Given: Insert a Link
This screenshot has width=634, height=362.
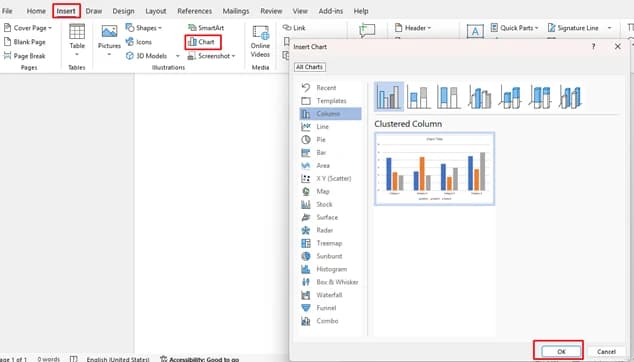Looking at the screenshot, I should 294,28.
